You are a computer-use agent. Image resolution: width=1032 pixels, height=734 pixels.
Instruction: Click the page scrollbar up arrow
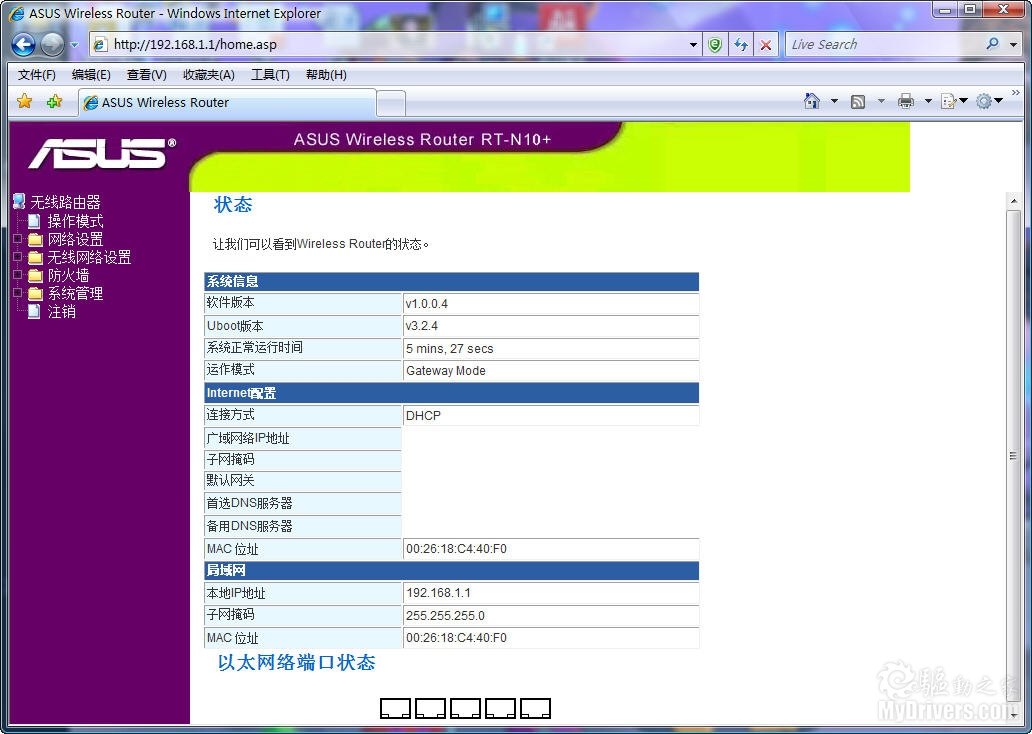1014,202
